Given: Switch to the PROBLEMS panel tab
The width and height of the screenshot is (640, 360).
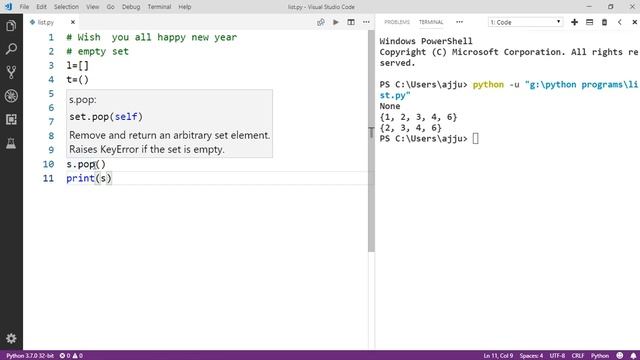Looking at the screenshot, I should tap(397, 22).
